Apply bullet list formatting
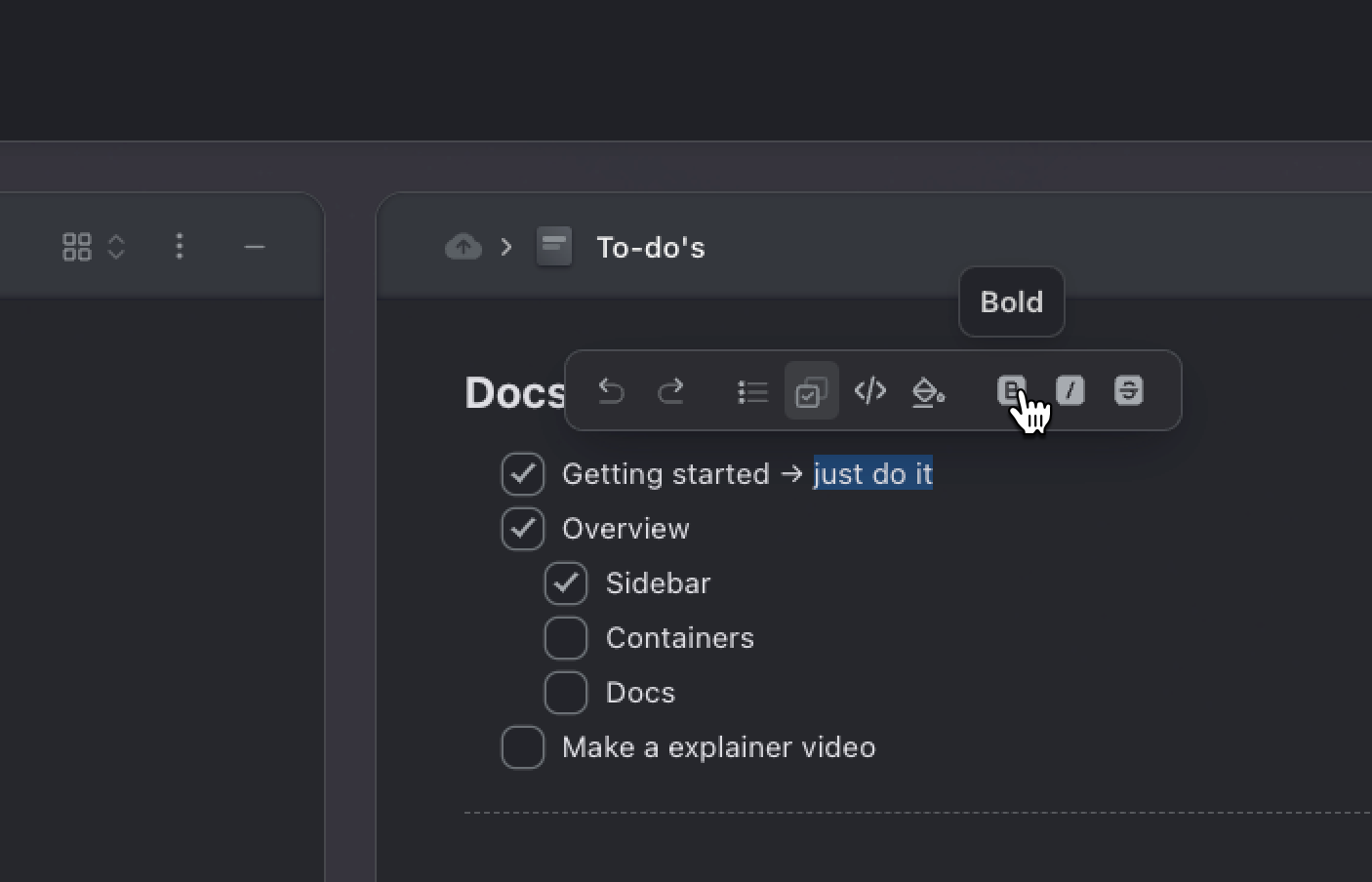This screenshot has height=882, width=1372. [x=752, y=391]
